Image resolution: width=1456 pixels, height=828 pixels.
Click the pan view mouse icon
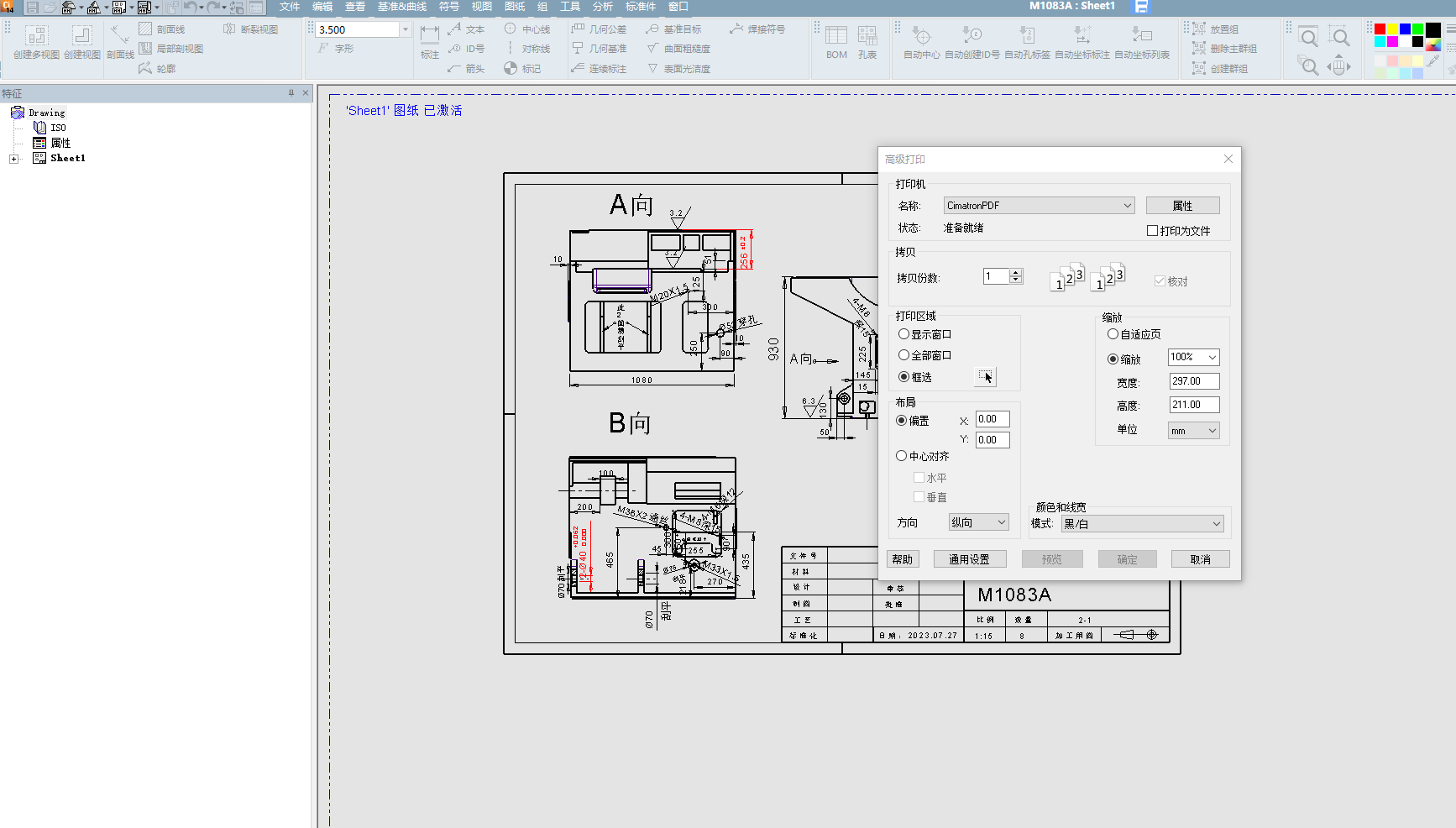tap(1339, 65)
